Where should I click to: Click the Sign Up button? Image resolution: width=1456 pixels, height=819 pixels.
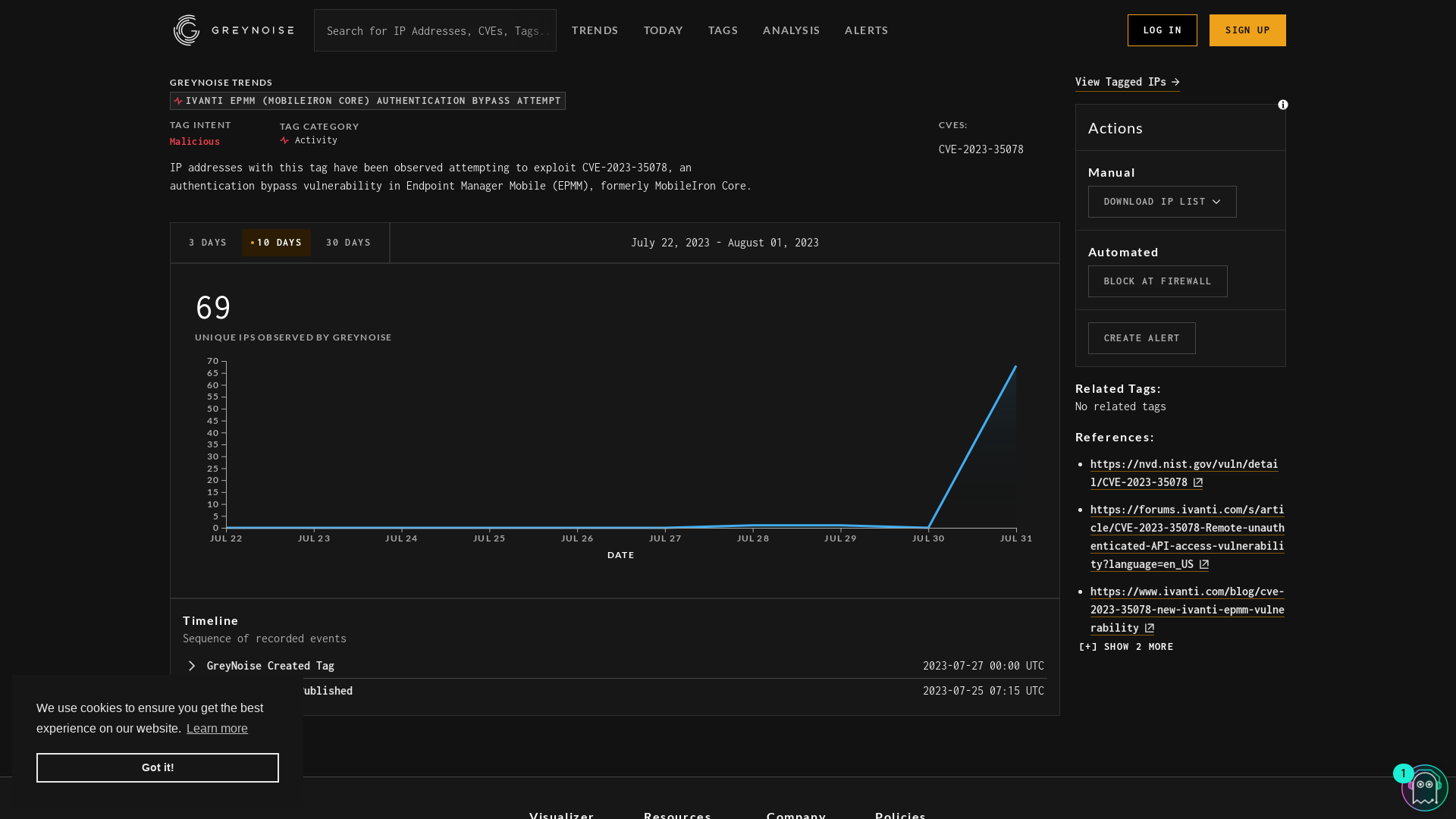pos(1247,30)
